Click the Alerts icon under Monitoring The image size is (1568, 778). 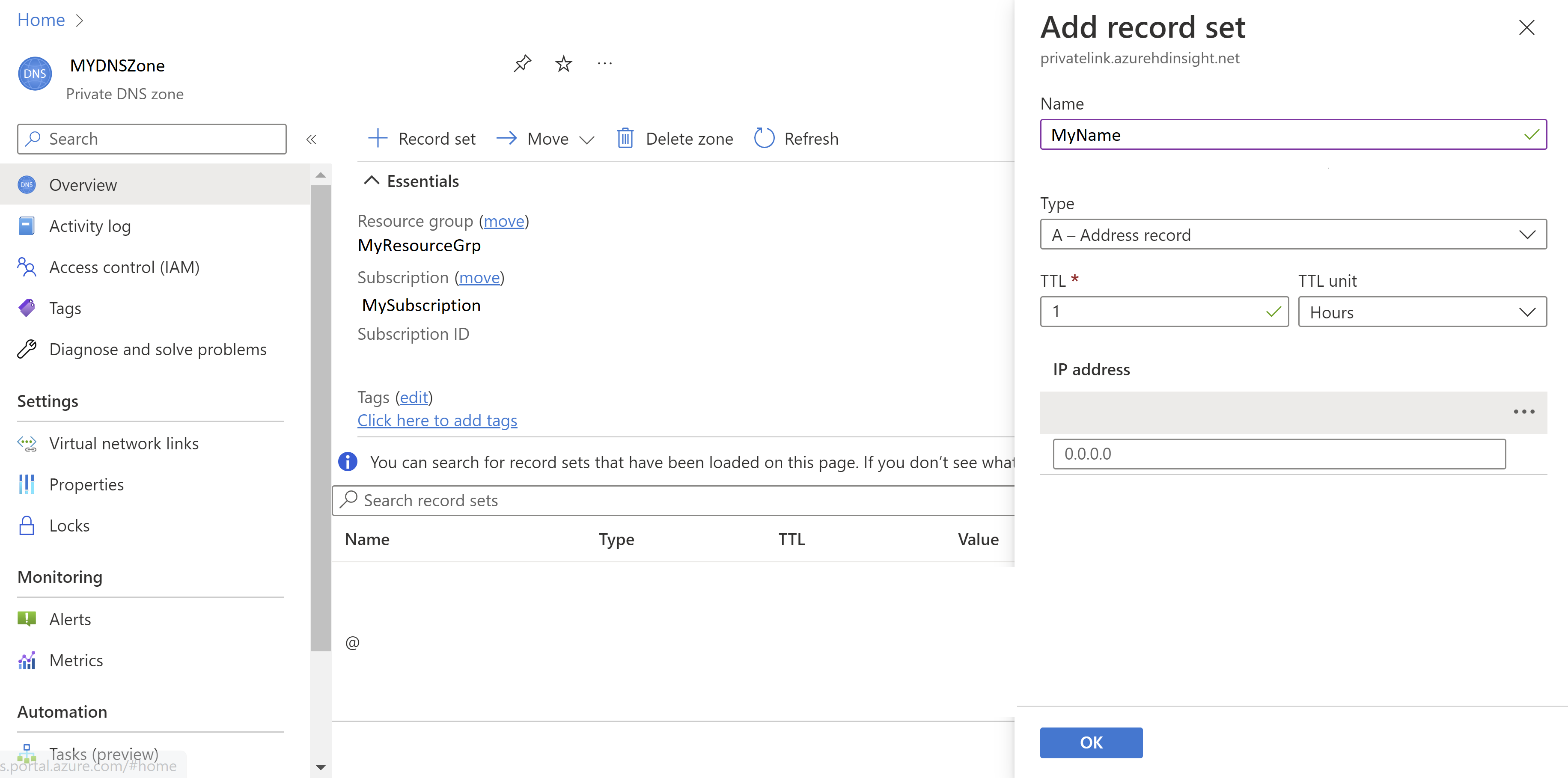pos(27,618)
